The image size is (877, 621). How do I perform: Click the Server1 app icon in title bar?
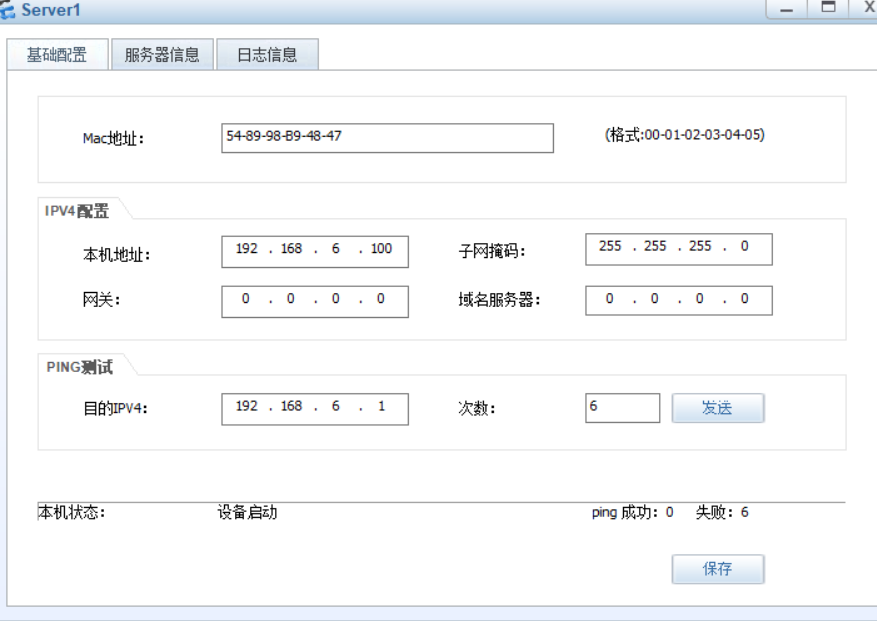(7, 10)
